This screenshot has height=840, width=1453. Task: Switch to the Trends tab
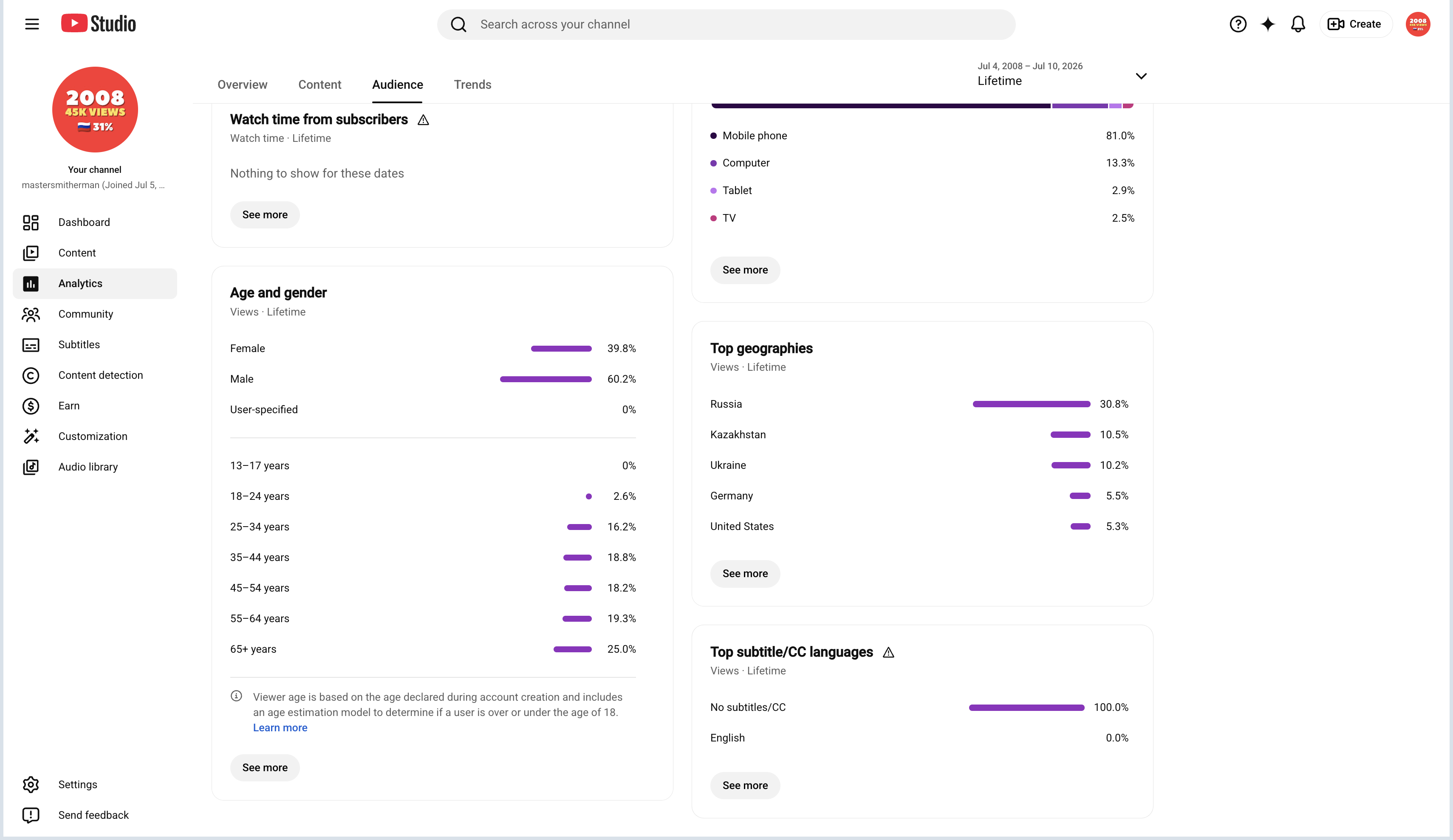(x=472, y=85)
